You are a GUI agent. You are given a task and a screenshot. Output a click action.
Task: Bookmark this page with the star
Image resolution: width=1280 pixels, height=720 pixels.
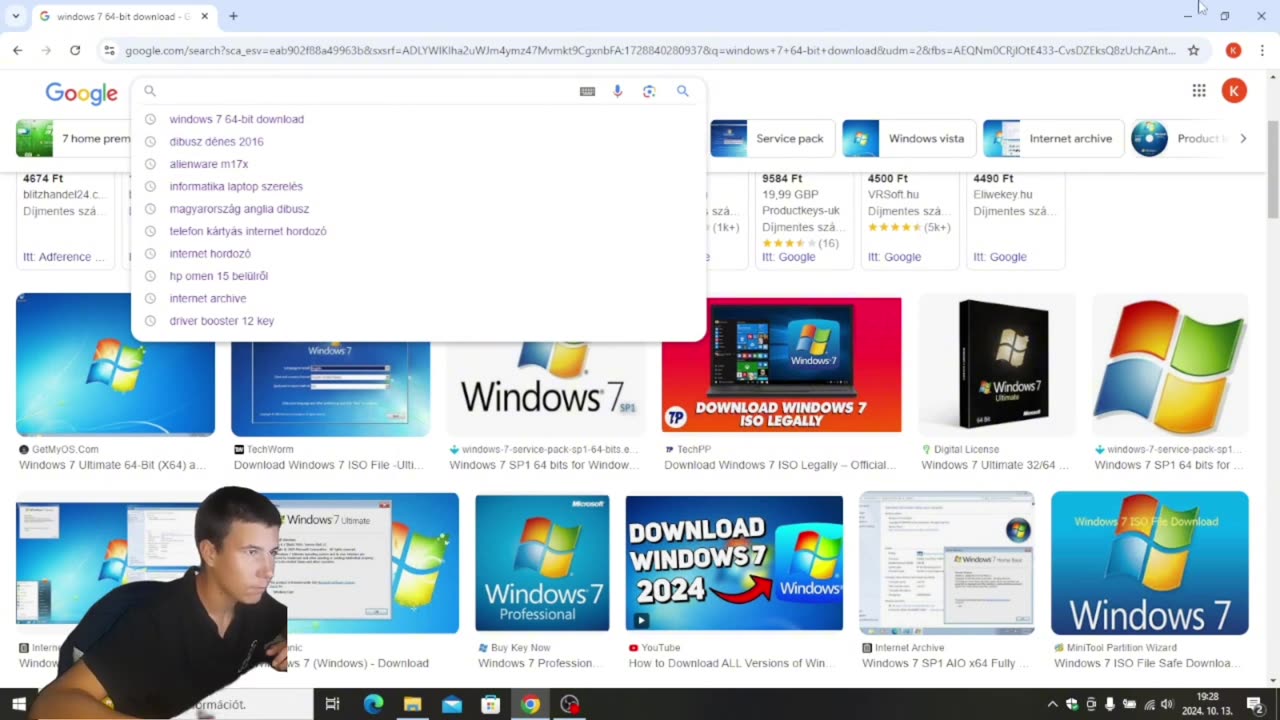point(1193,50)
